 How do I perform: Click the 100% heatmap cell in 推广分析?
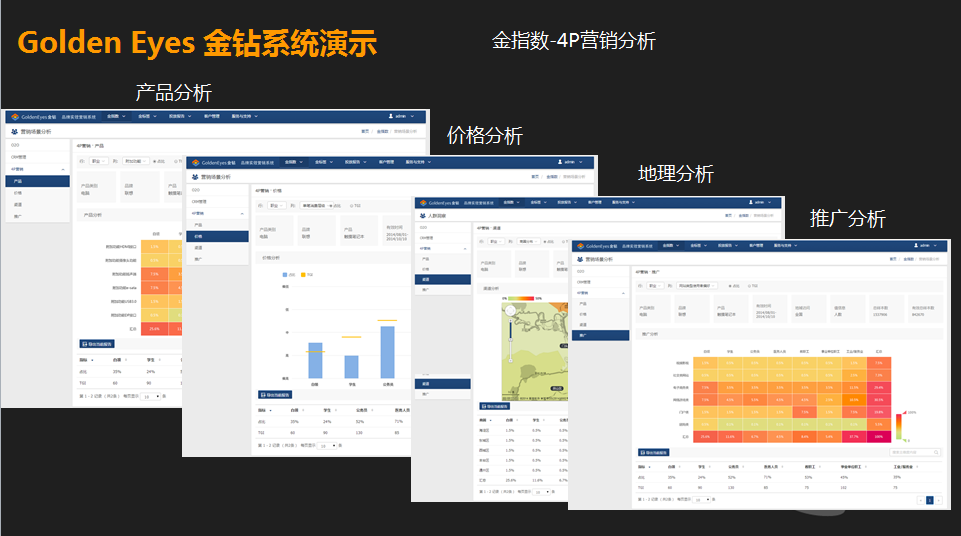coord(879,437)
